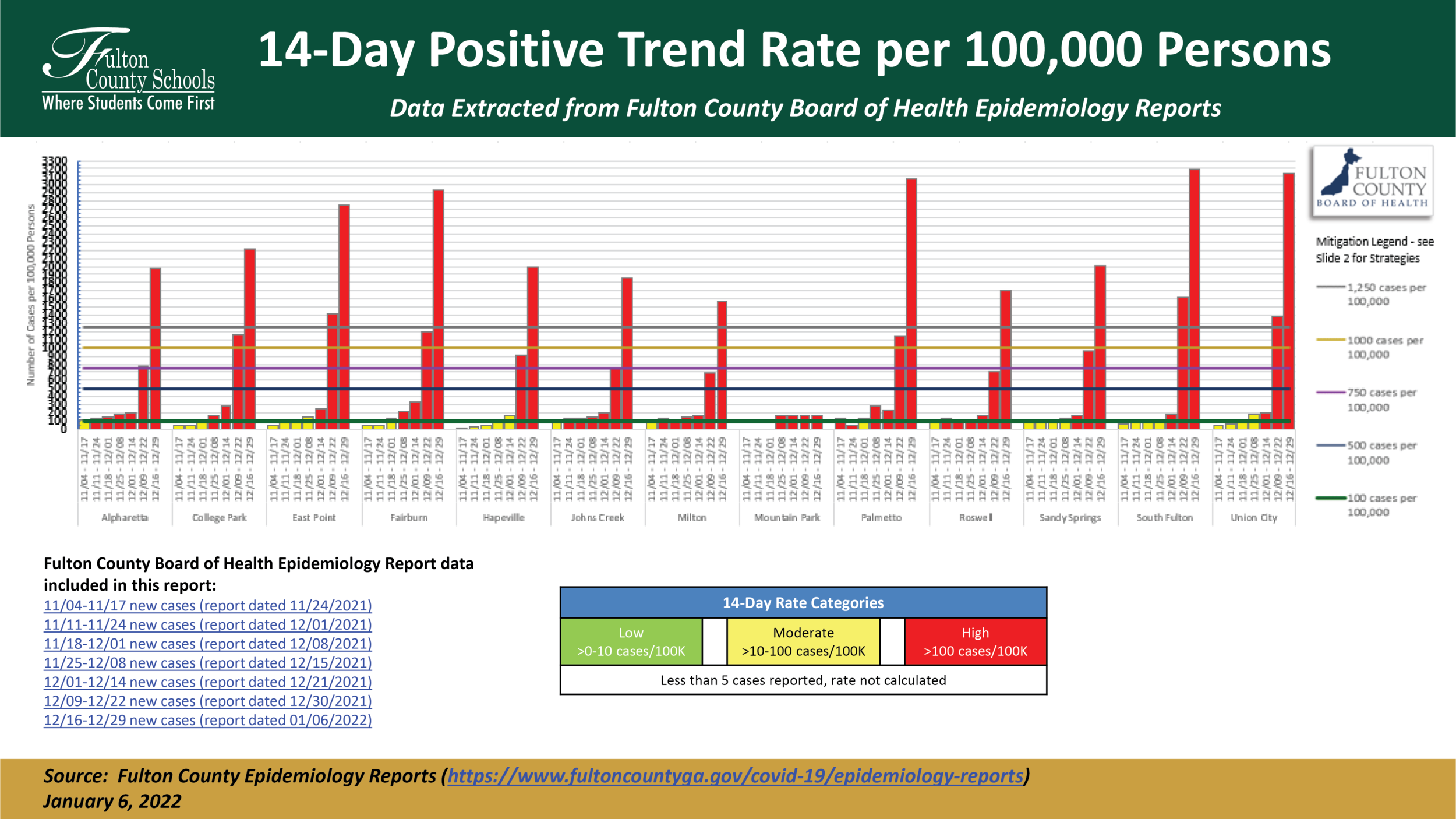Viewport: 1456px width, 819px height.
Task: Select the Alpharetta group label on chart
Action: coord(125,517)
